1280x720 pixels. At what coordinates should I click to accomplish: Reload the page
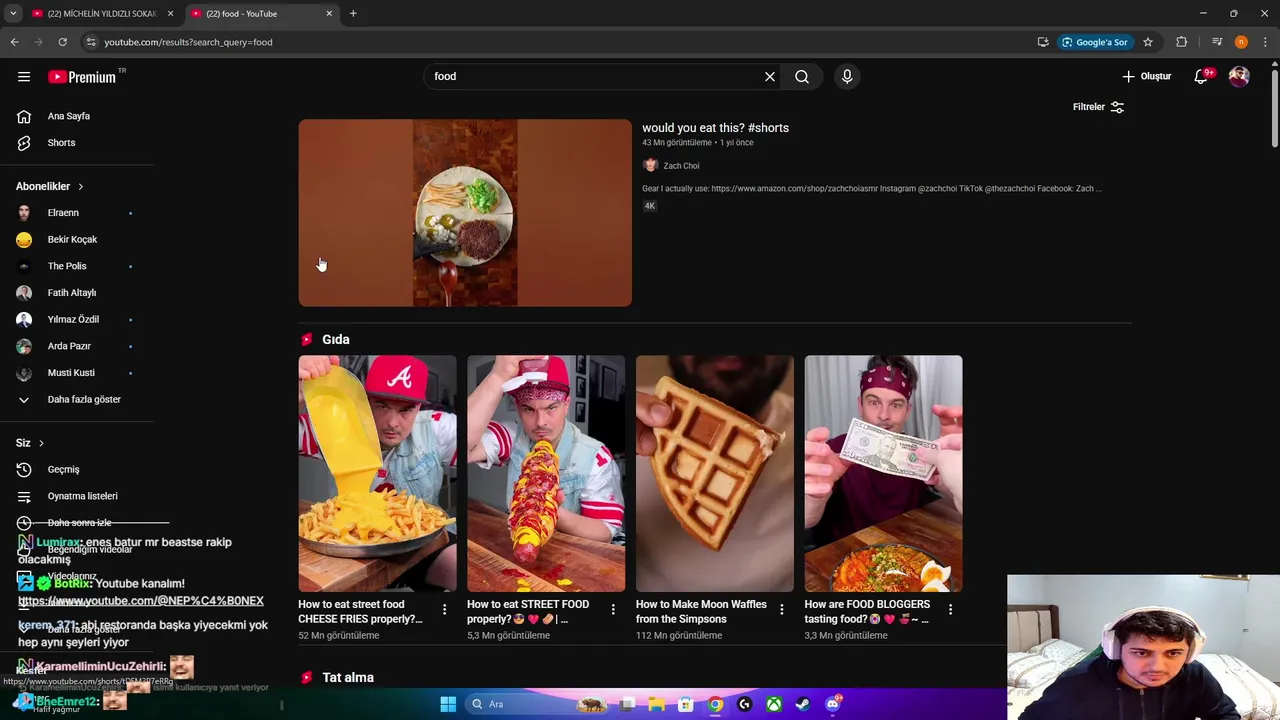pos(62,42)
